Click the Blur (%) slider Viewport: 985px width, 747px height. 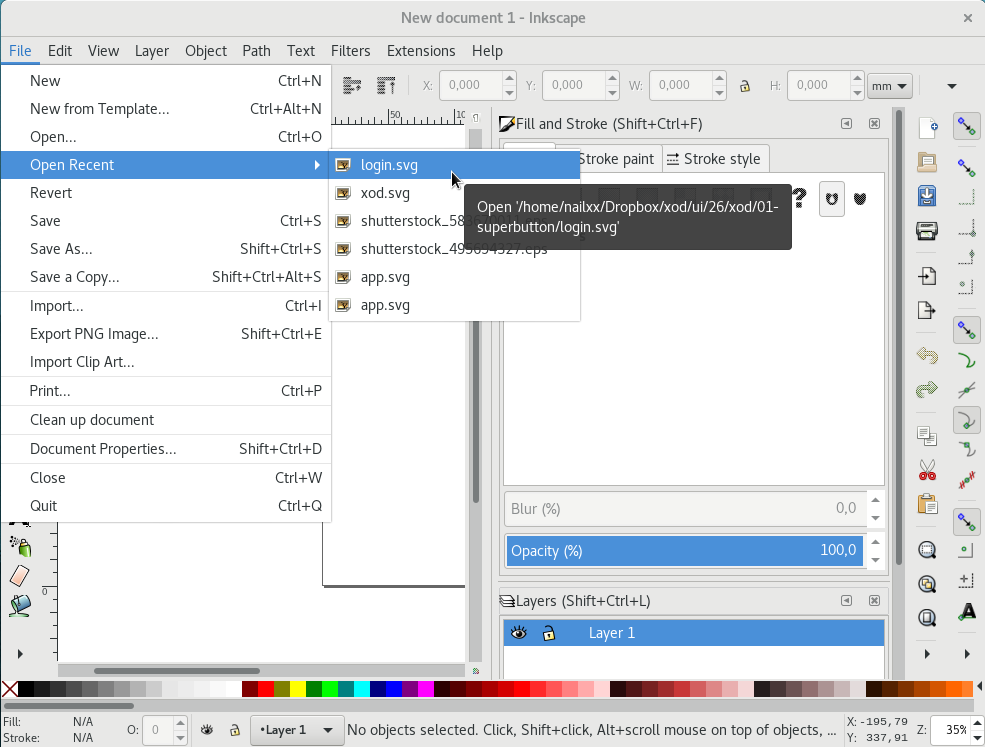(x=685, y=508)
